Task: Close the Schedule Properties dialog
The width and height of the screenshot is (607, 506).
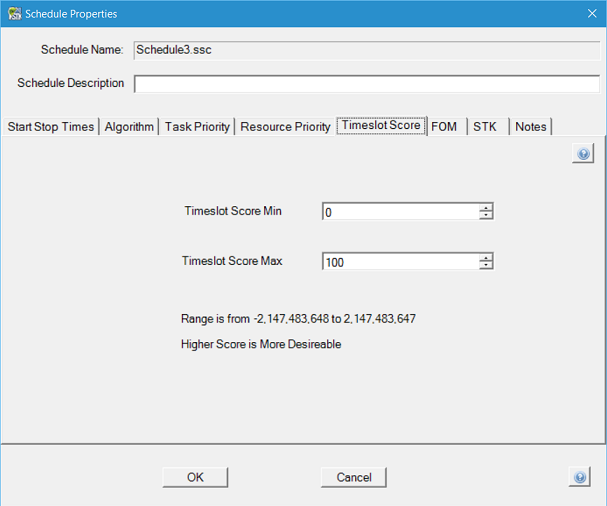Action: pyautogui.click(x=590, y=14)
